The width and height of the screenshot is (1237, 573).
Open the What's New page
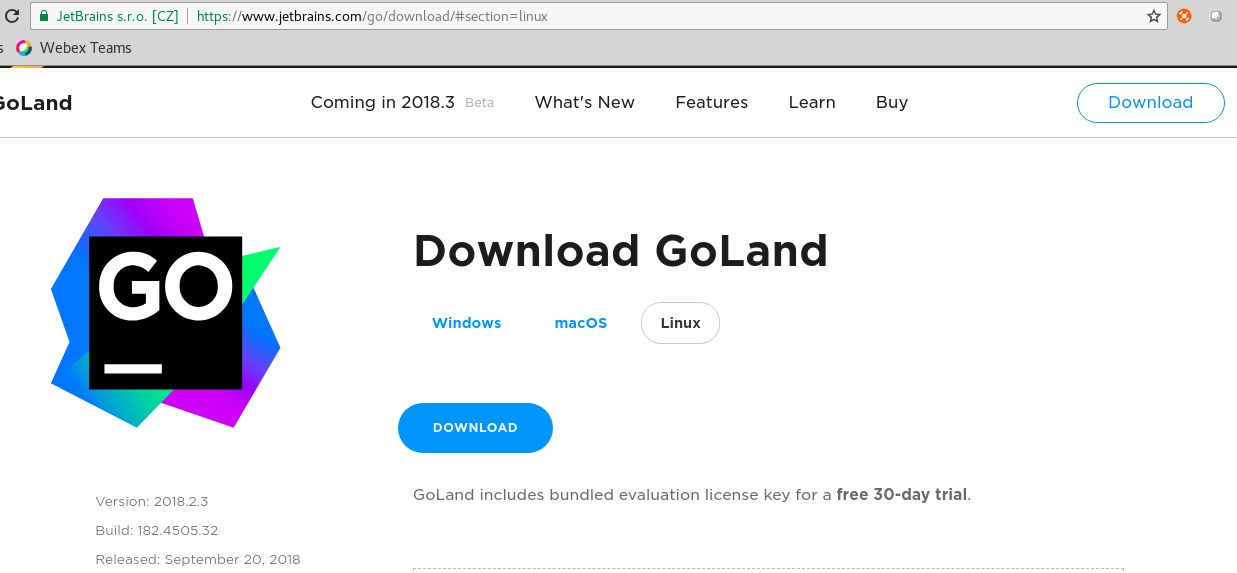(x=585, y=102)
